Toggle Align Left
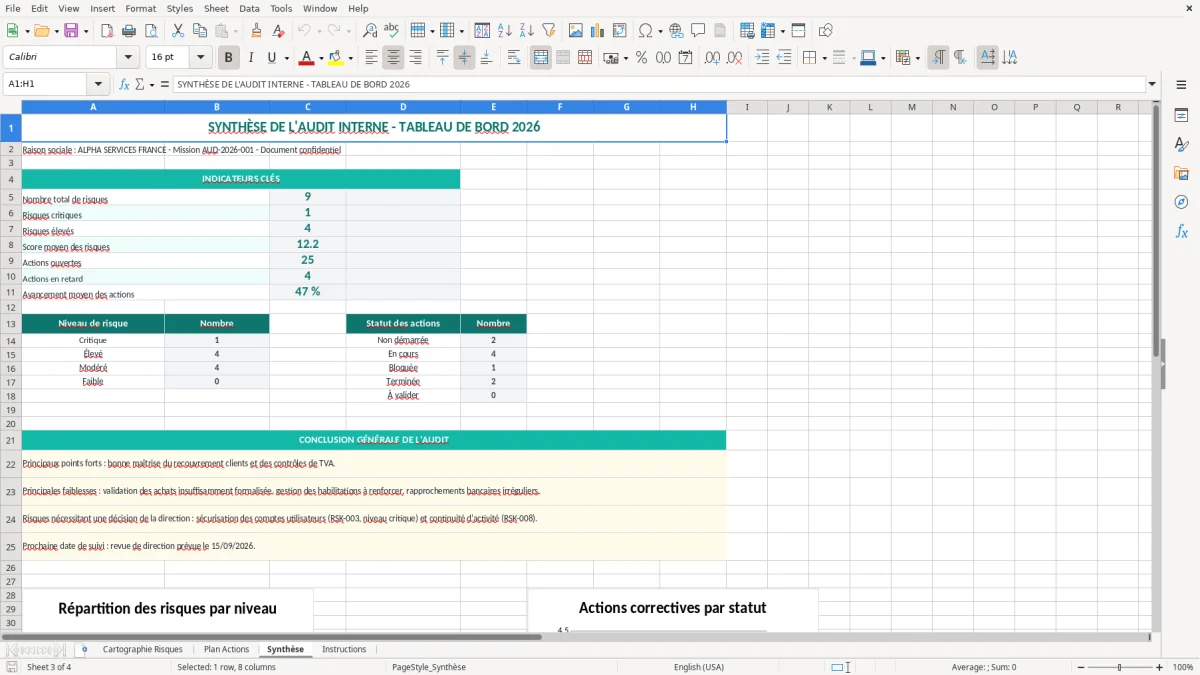 (372, 58)
